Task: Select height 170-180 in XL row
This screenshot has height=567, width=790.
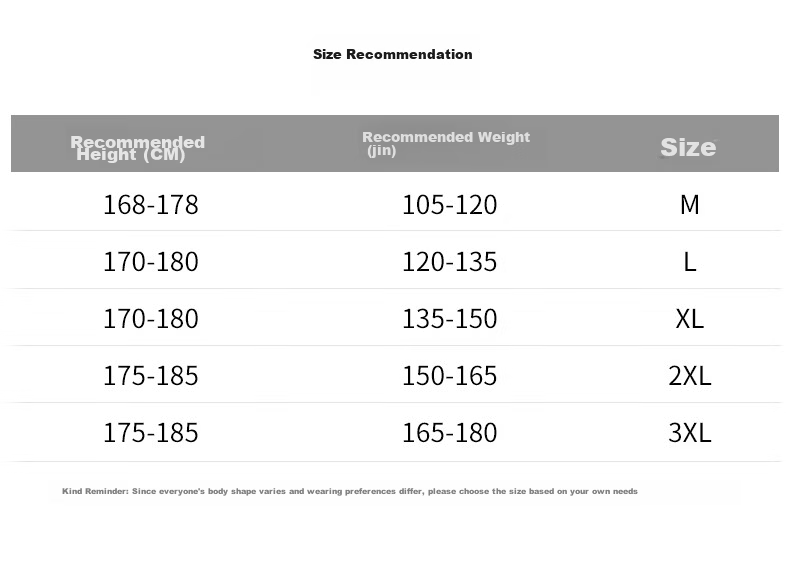Action: click(151, 319)
